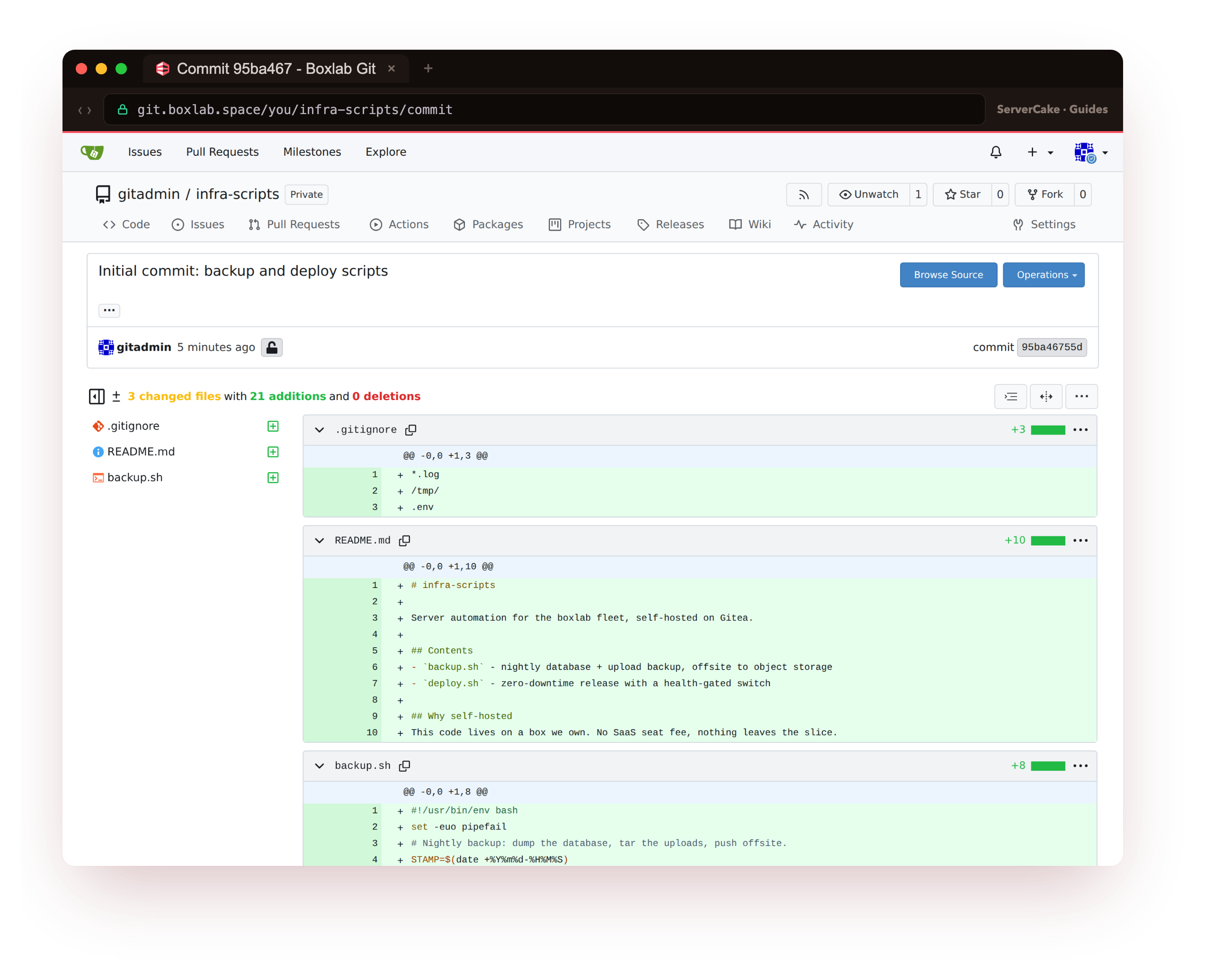View the watchers count 1
Image resolution: width=1205 pixels, height=980 pixels.
coord(918,195)
